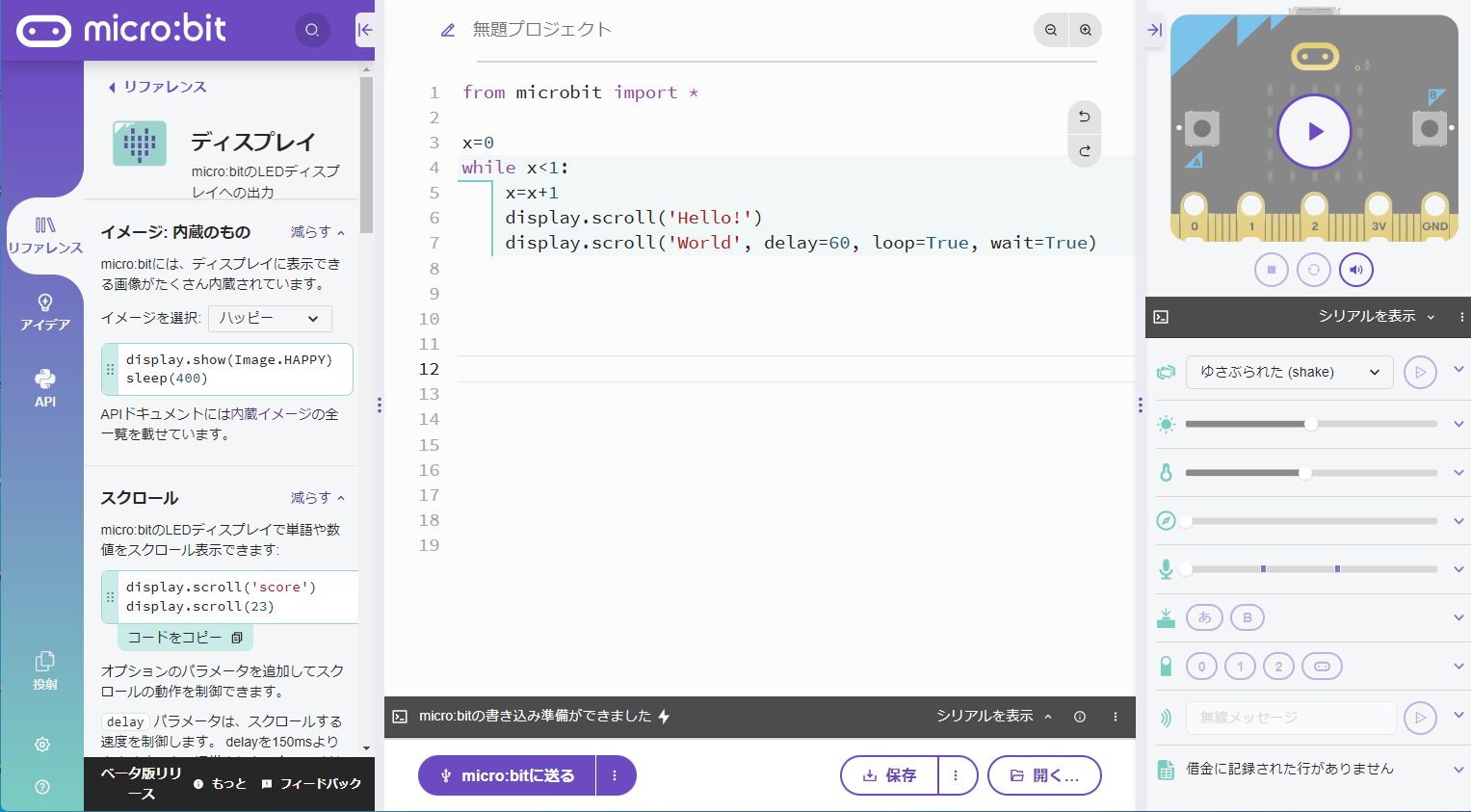Expand the gesture section chevron

1458,370
